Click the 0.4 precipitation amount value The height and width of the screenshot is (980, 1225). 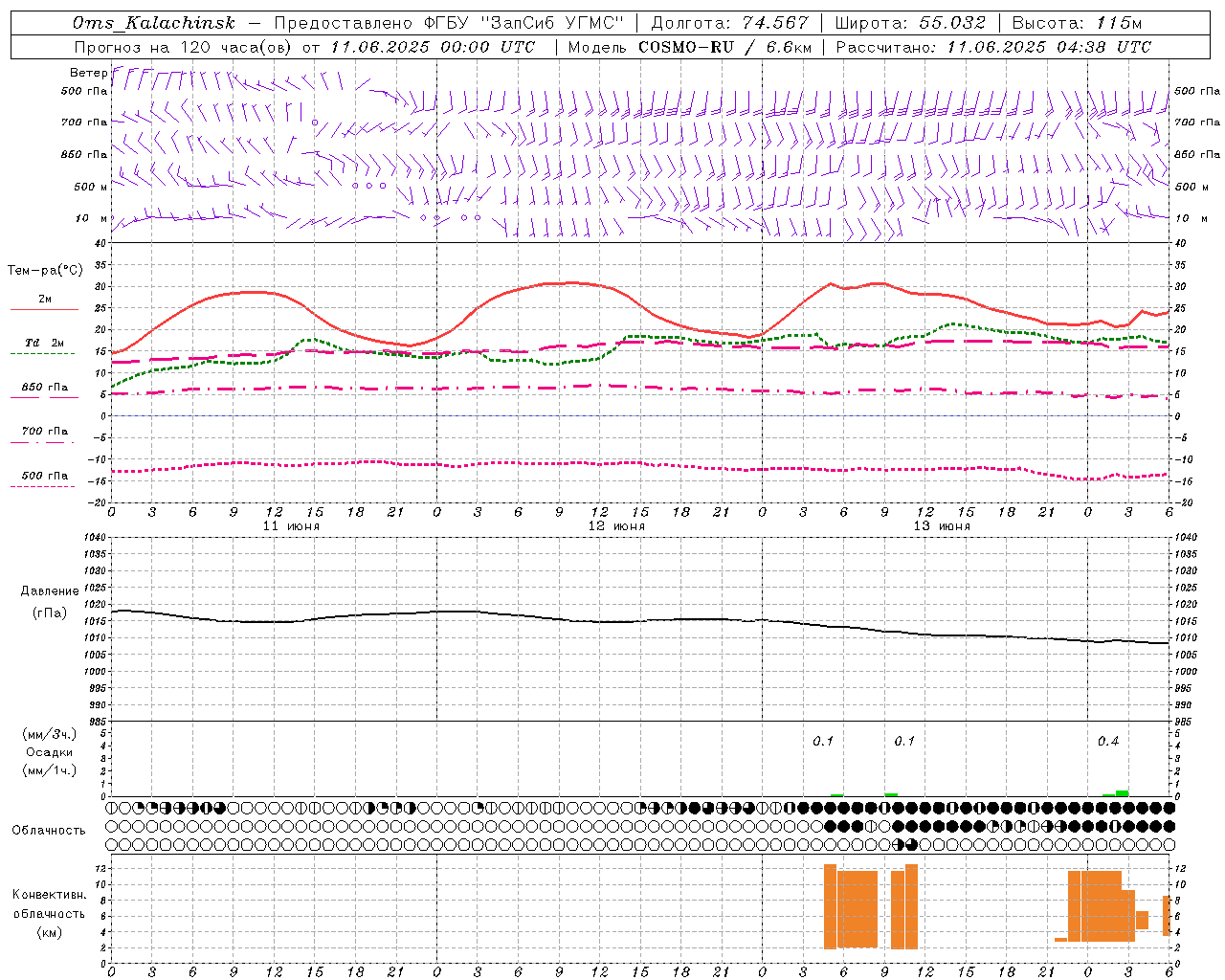pyautogui.click(x=1108, y=742)
